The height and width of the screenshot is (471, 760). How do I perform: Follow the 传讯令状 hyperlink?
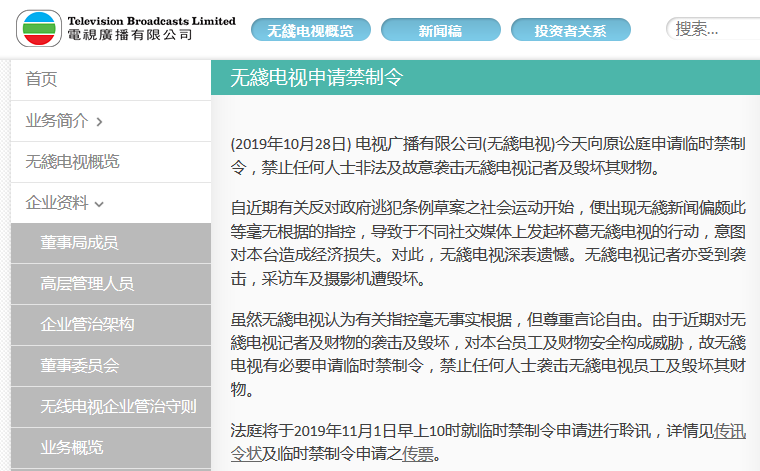[488, 442]
